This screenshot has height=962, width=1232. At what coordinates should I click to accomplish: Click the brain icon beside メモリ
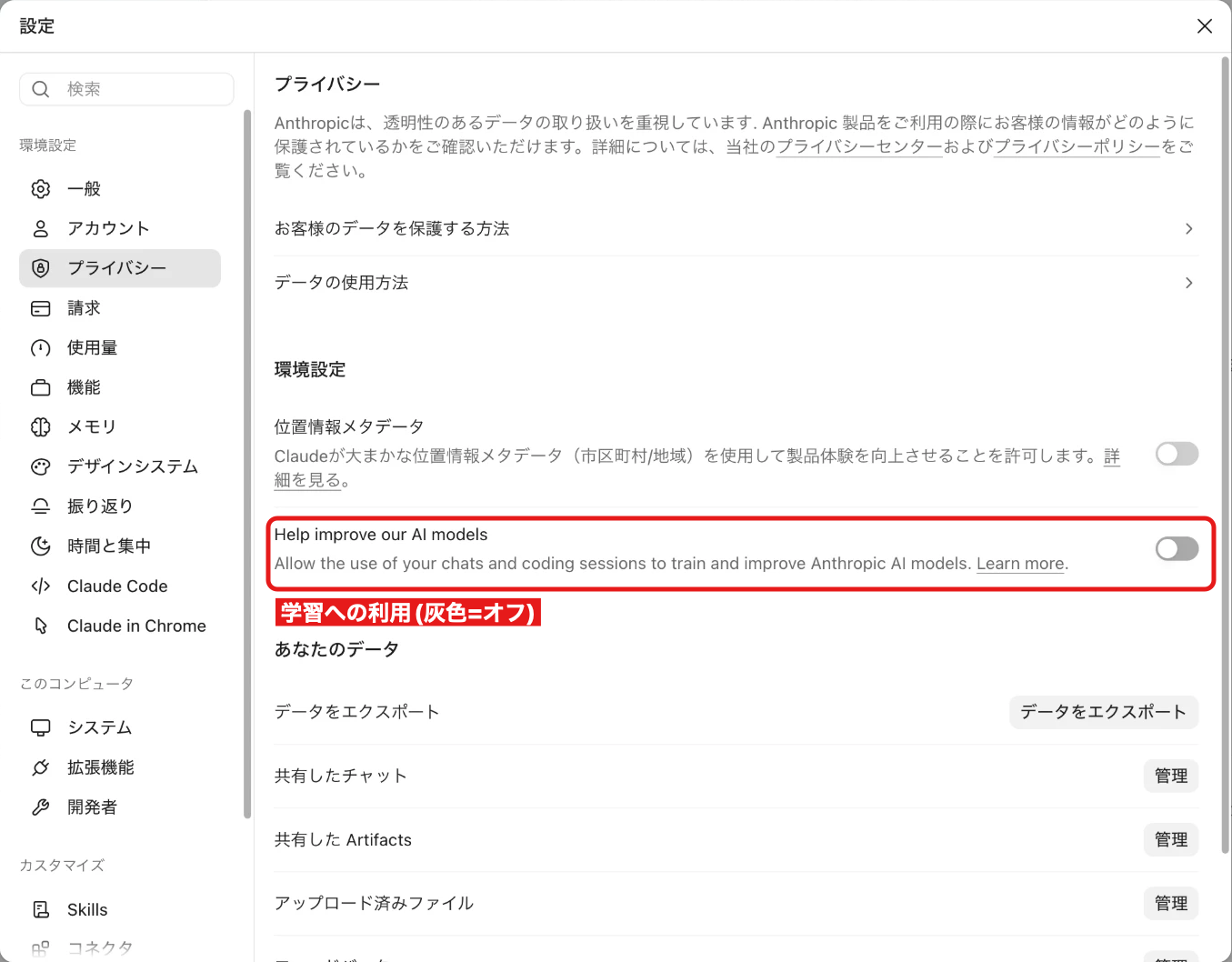[41, 427]
